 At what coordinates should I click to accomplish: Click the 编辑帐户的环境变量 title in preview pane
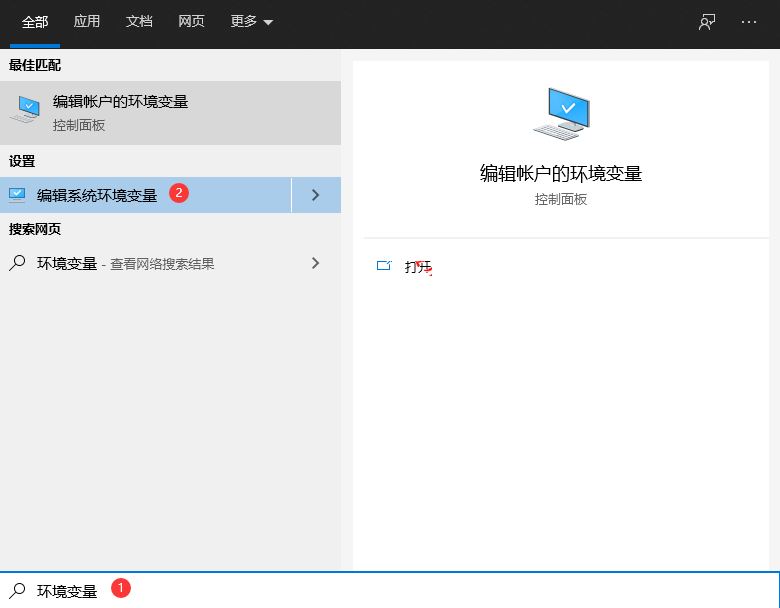[561, 174]
